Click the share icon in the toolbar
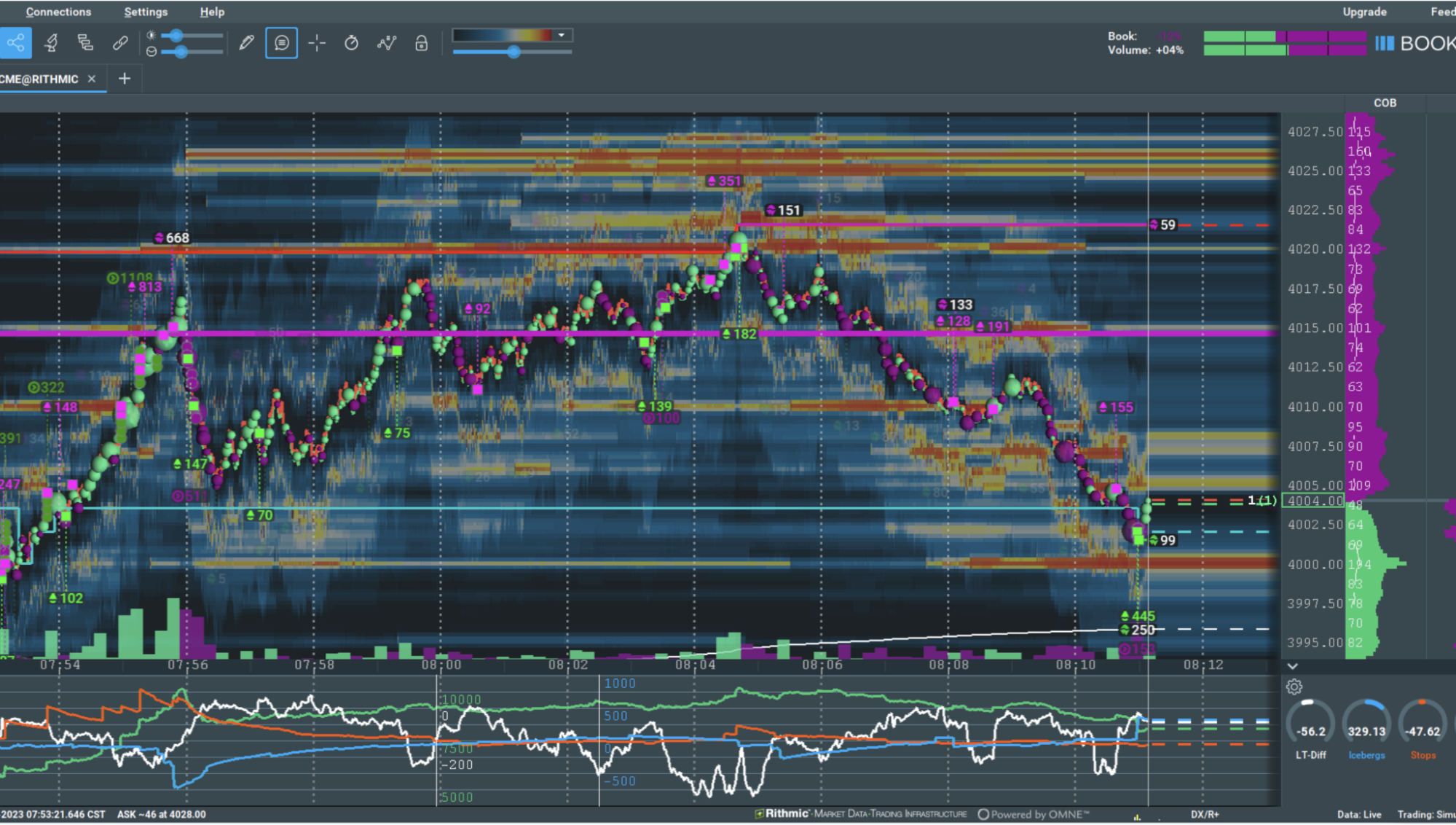 point(15,43)
